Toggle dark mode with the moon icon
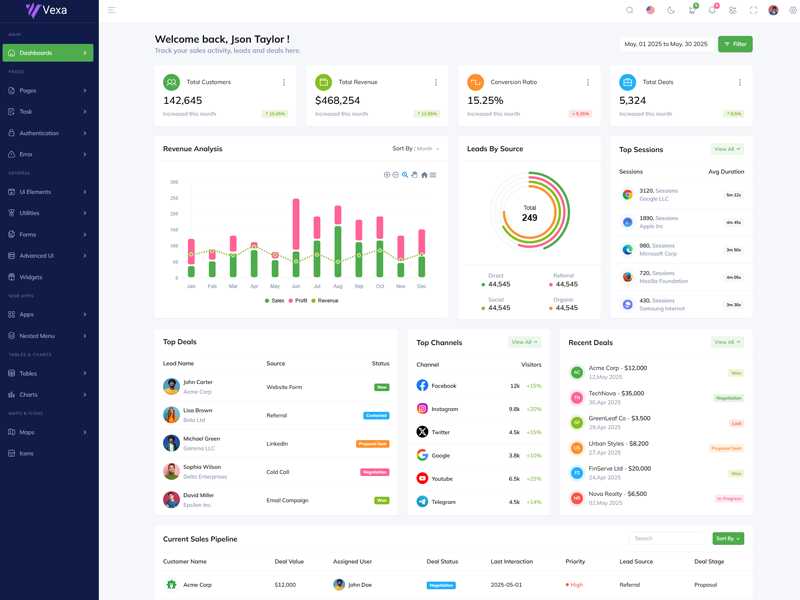Screen dimensions: 800x600 click(x=671, y=10)
